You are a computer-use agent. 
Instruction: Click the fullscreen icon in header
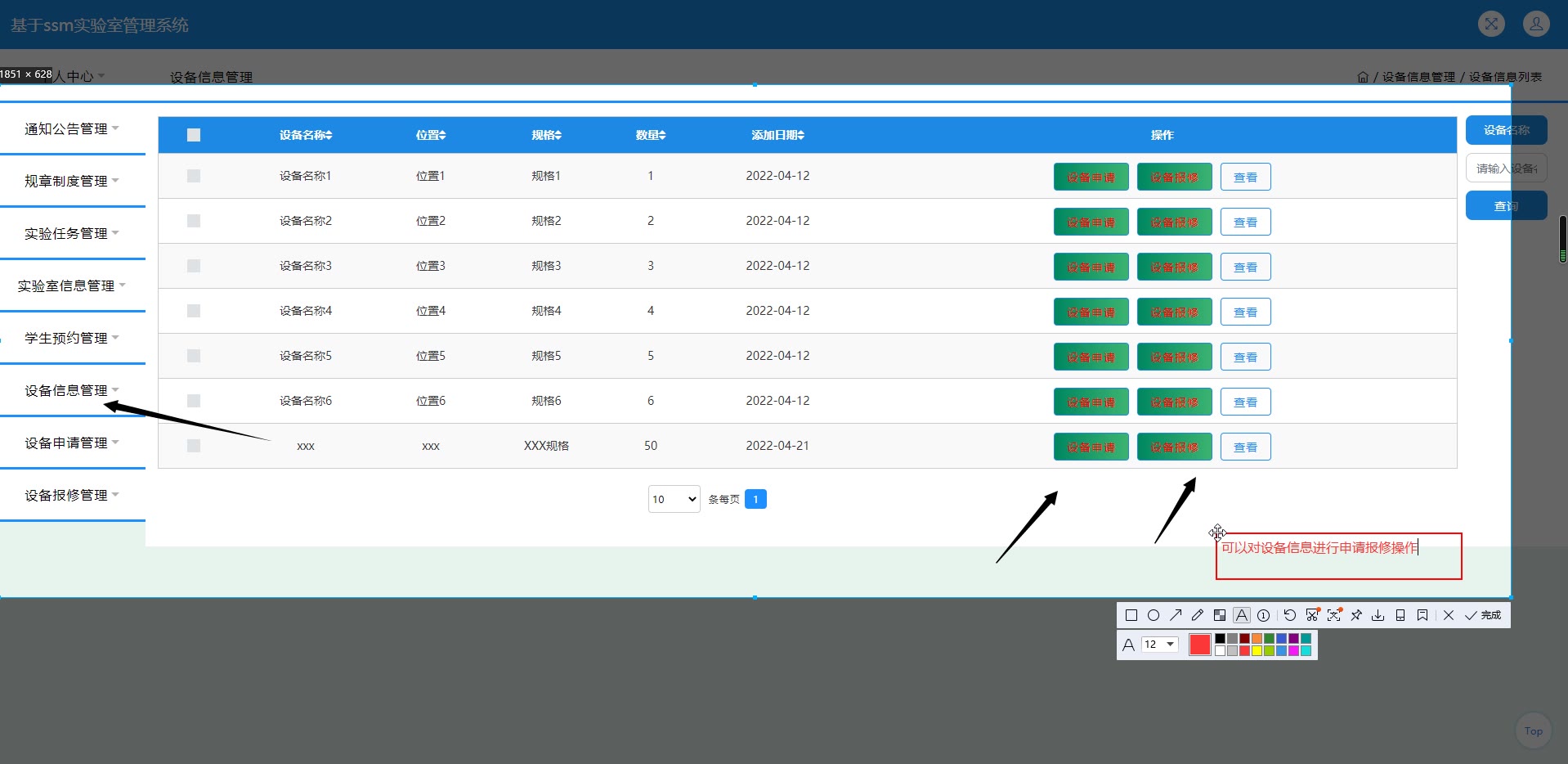coord(1492,24)
